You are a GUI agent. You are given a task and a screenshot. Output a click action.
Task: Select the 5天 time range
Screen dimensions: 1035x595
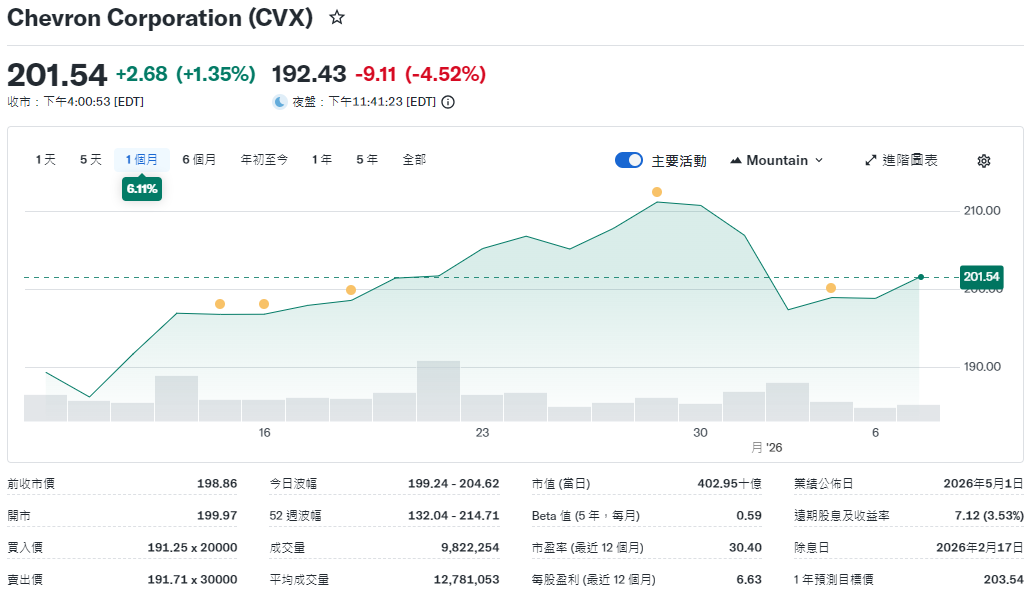pos(91,160)
